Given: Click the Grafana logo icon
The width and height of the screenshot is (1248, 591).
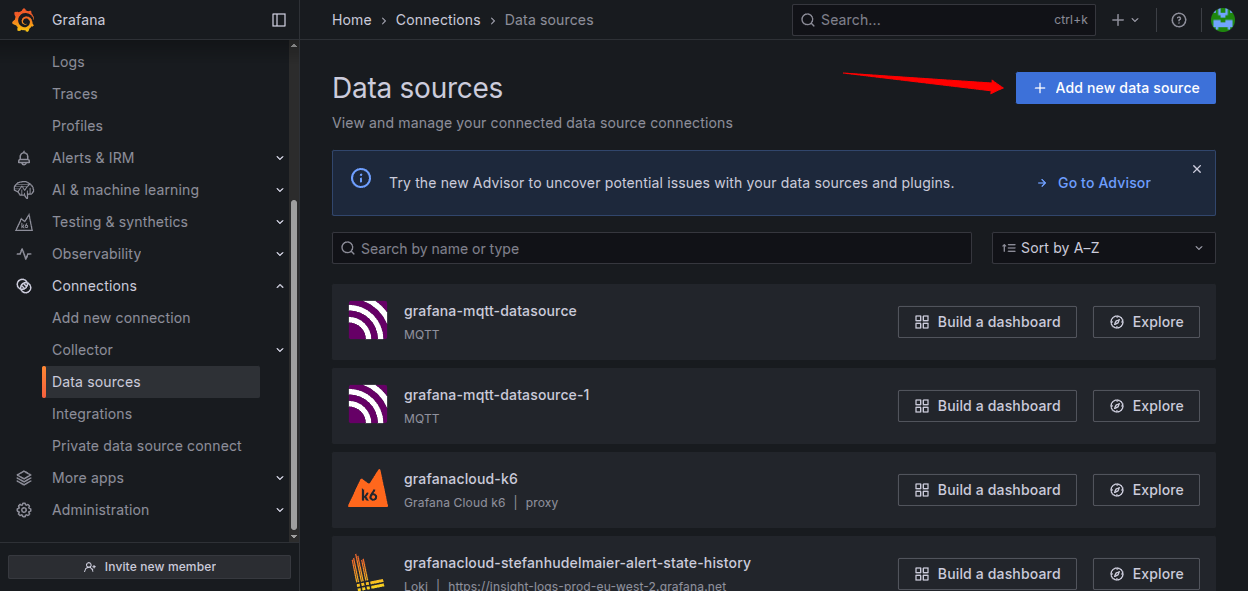Looking at the screenshot, I should click(23, 20).
